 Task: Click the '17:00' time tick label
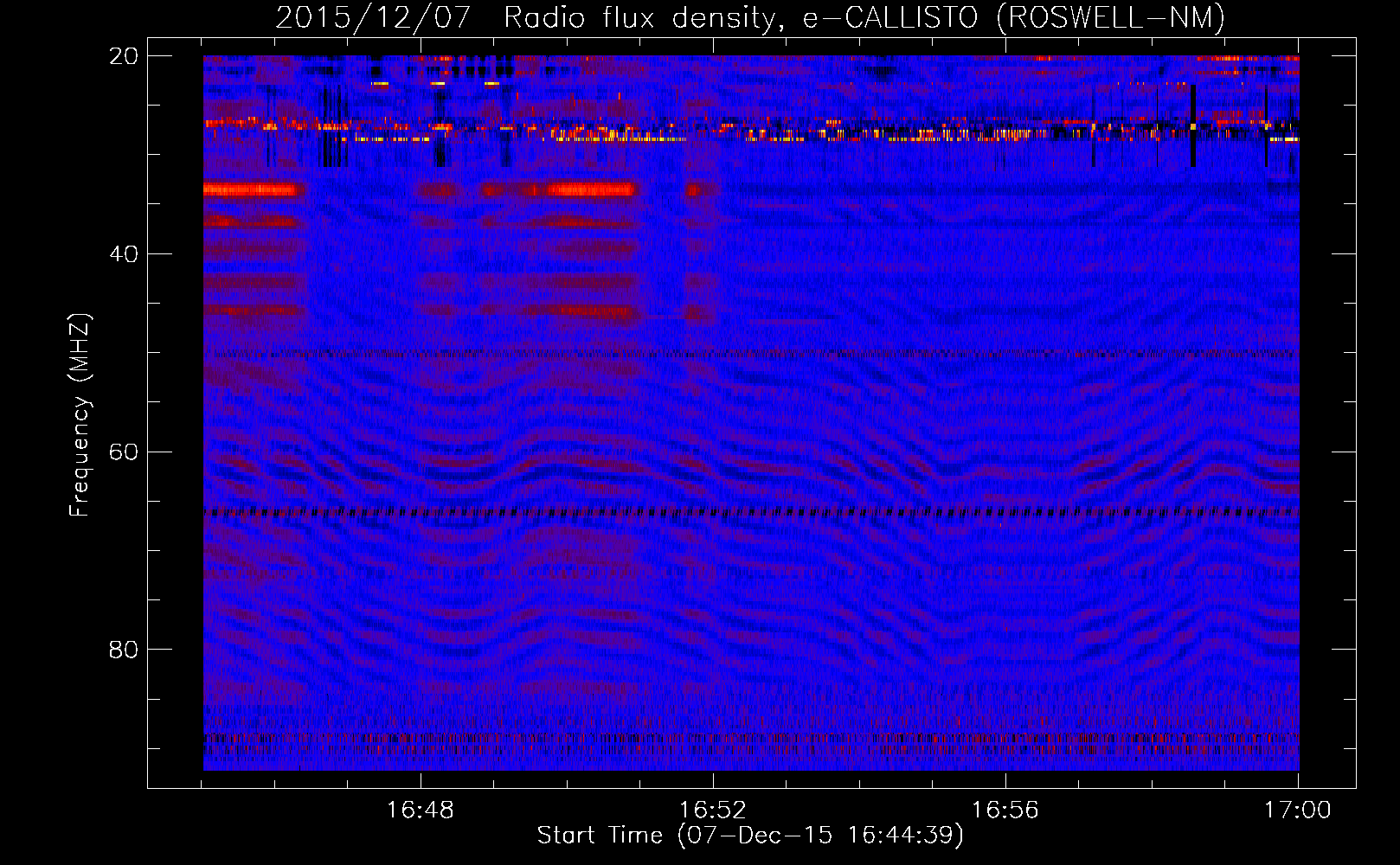(x=1298, y=811)
